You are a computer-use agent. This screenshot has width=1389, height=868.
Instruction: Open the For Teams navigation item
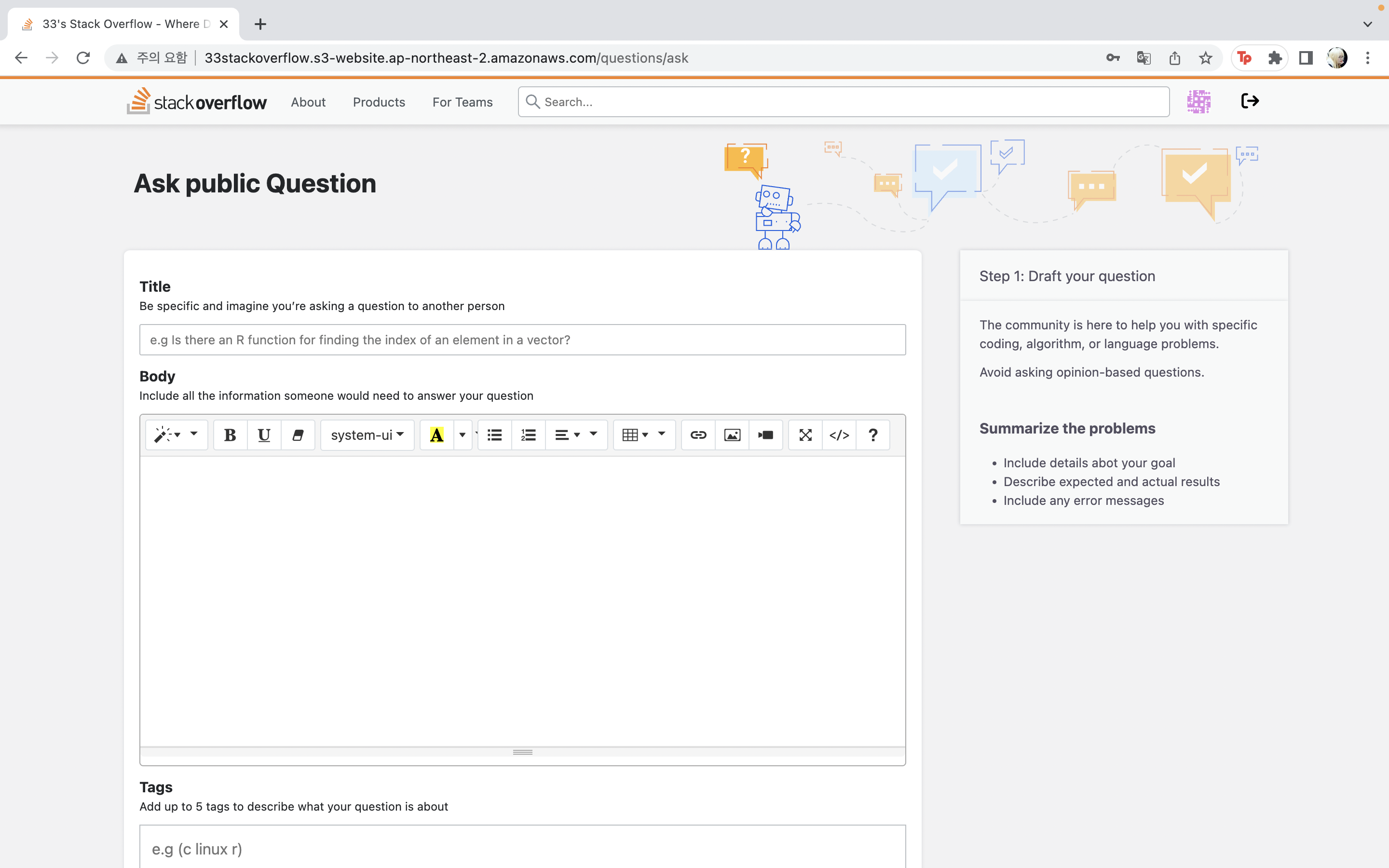pyautogui.click(x=462, y=102)
